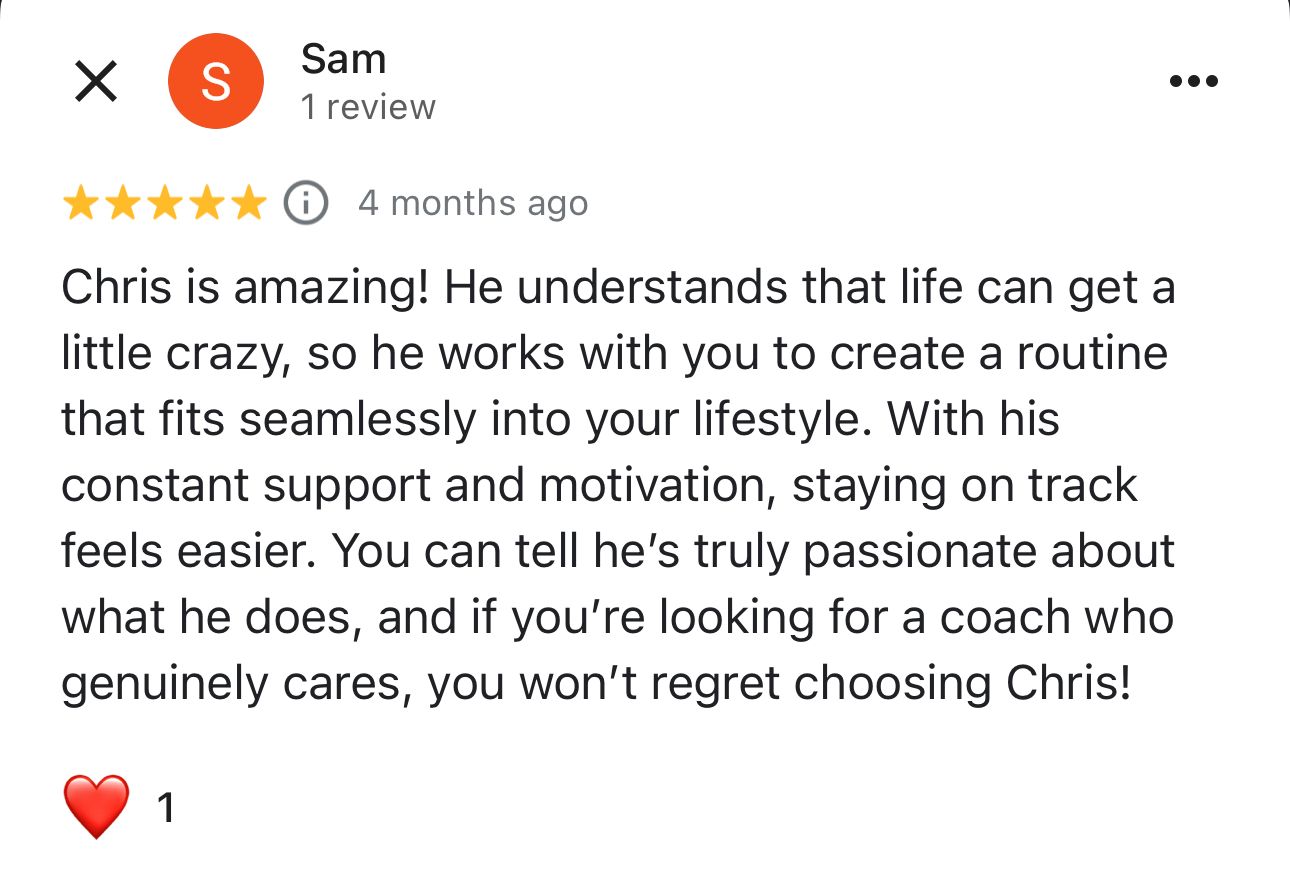Image resolution: width=1290 pixels, height=872 pixels.
Task: Click "Chris is amazing!" opening sentence
Action: click(x=246, y=289)
